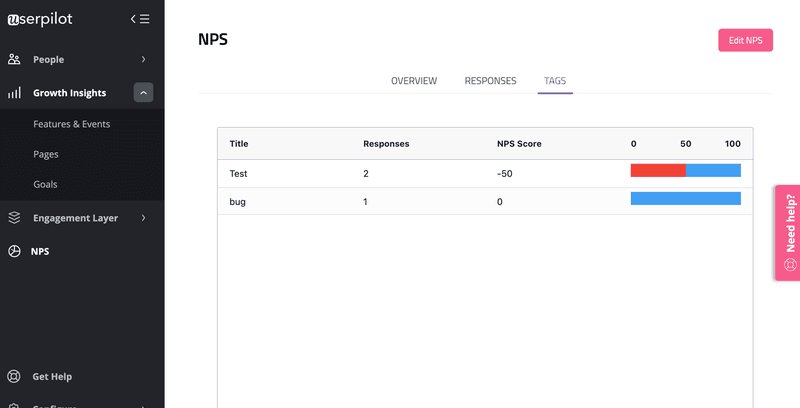Open Engagement Layer menu item

pos(76,218)
